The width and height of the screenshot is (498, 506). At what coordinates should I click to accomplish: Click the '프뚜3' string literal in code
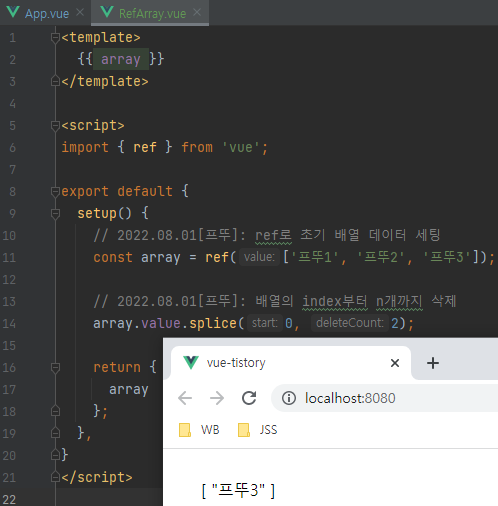[447, 257]
